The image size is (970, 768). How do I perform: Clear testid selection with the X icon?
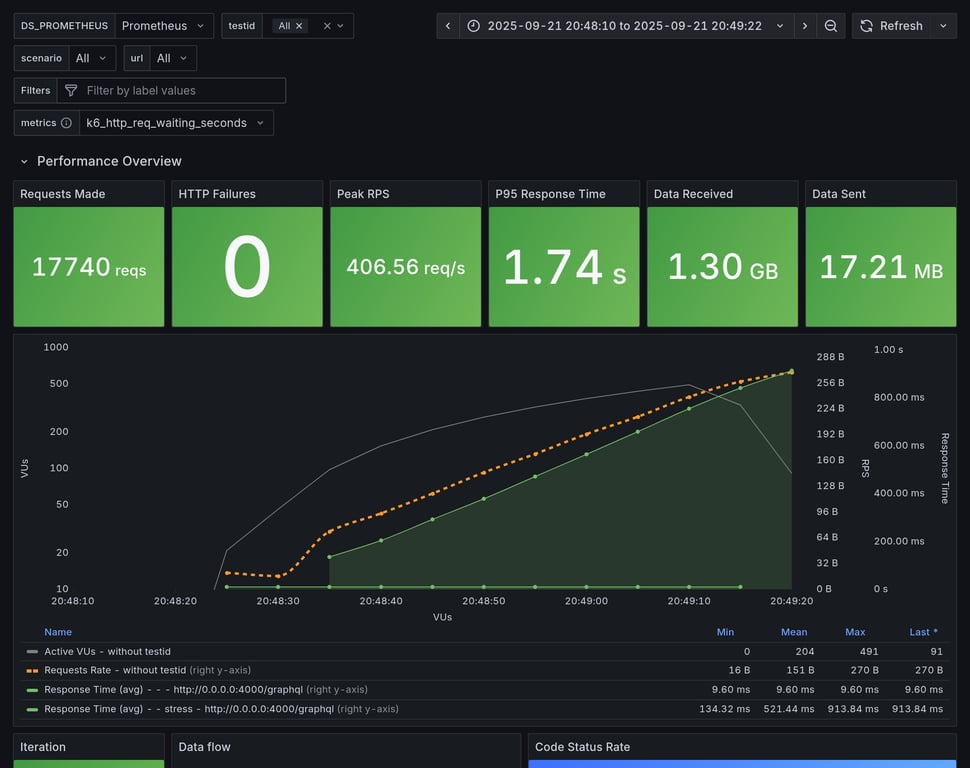327,26
